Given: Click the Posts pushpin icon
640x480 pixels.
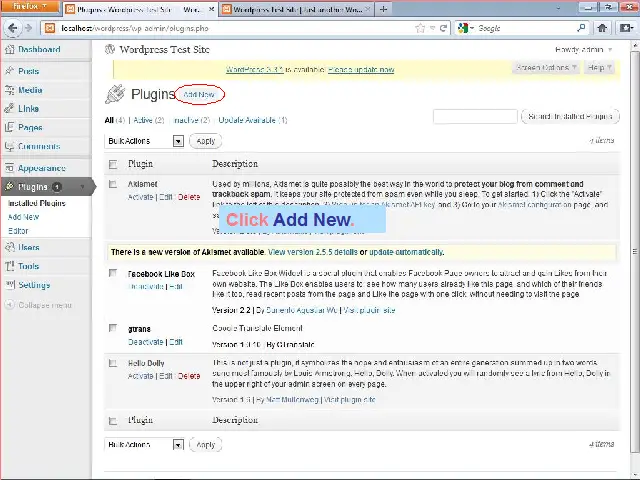Looking at the screenshot, I should click(9, 71).
